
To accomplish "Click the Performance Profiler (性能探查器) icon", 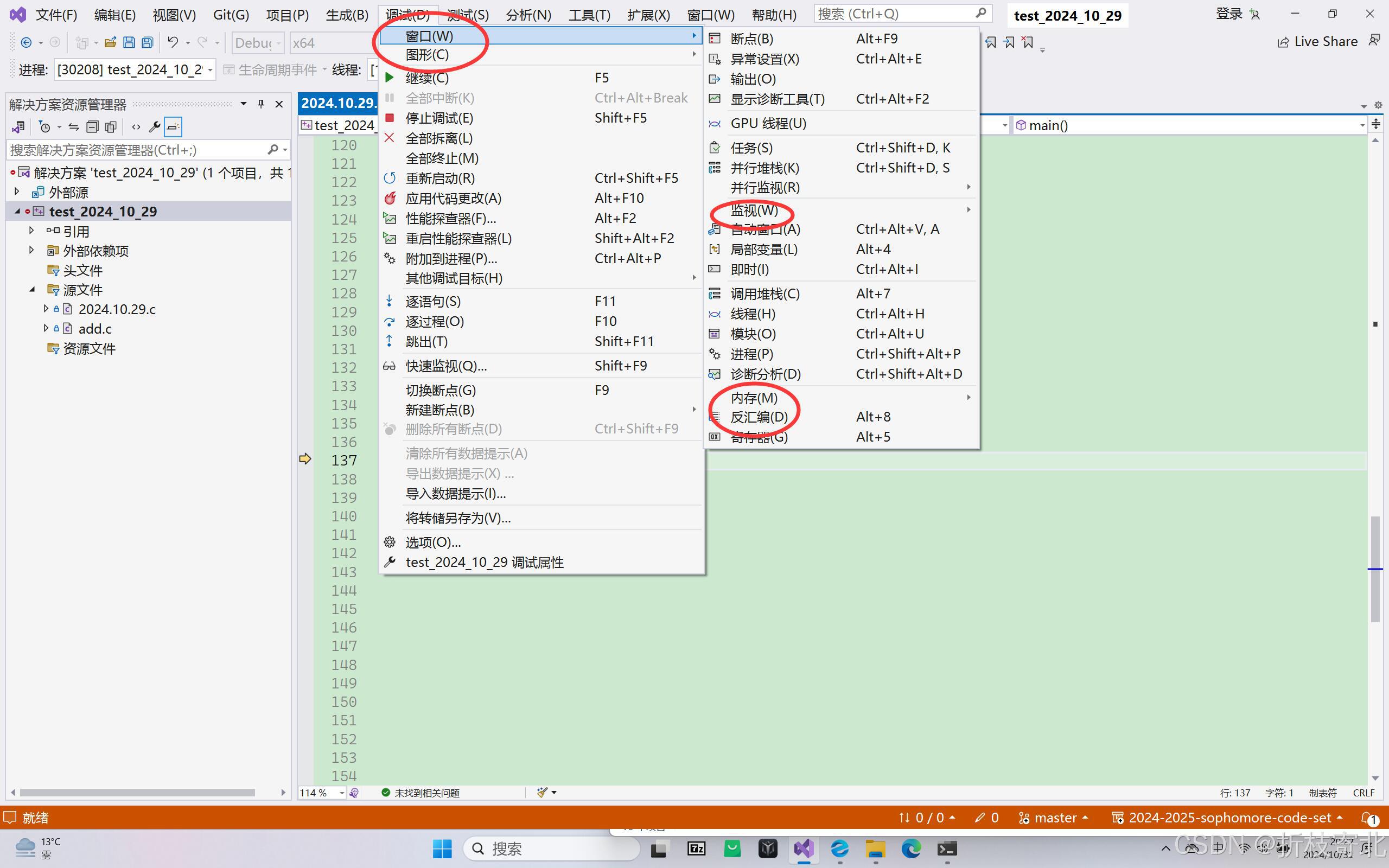I will pyautogui.click(x=390, y=218).
